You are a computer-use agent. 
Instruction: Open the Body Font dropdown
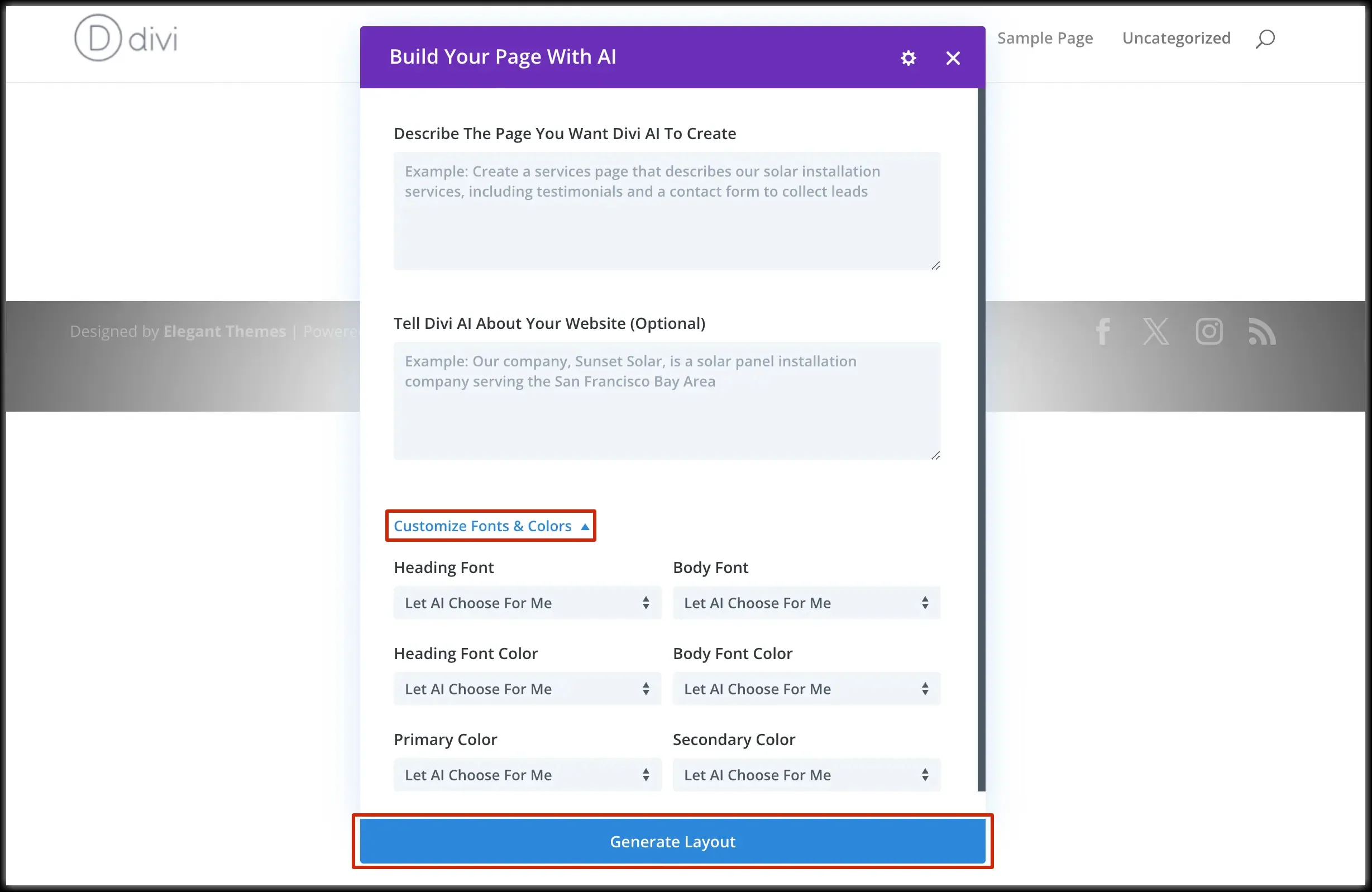806,603
